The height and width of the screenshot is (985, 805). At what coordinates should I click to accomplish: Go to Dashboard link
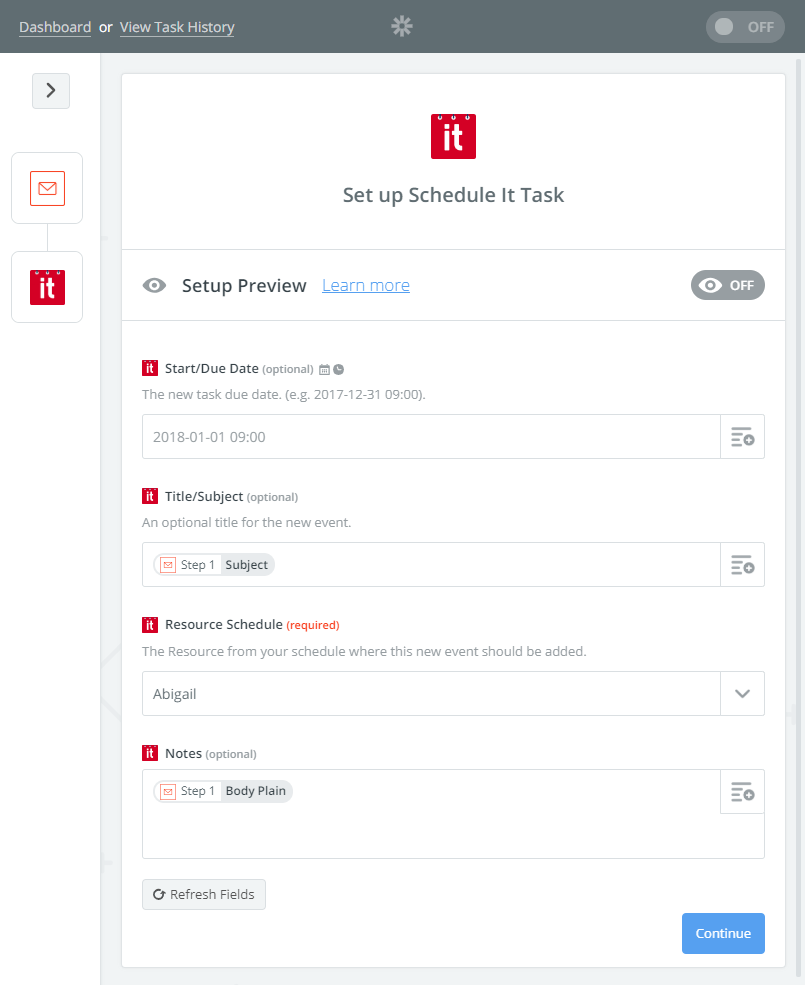pyautogui.click(x=55, y=27)
